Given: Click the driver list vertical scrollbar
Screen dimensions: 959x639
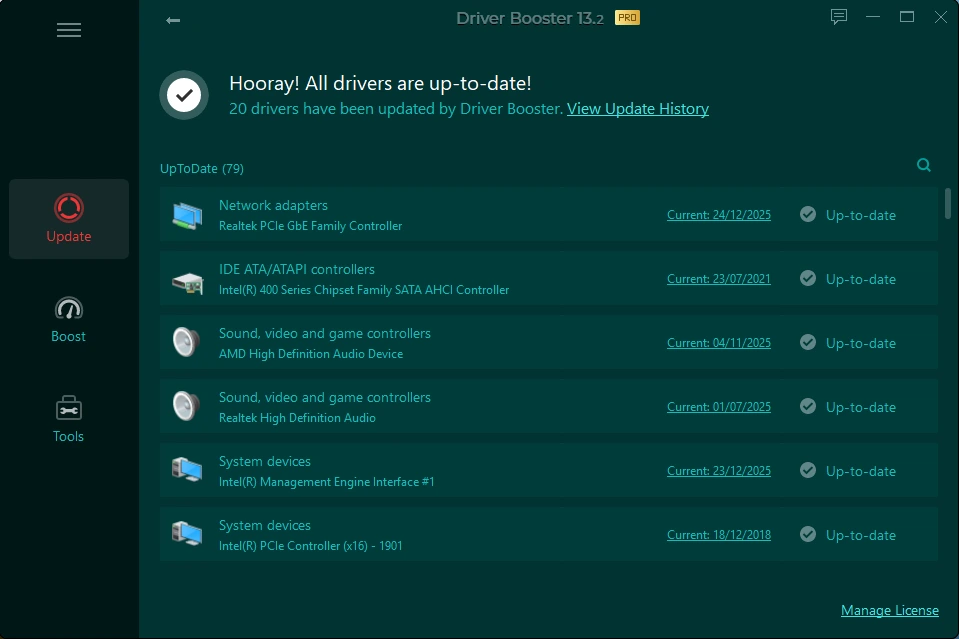Looking at the screenshot, I should 948,203.
